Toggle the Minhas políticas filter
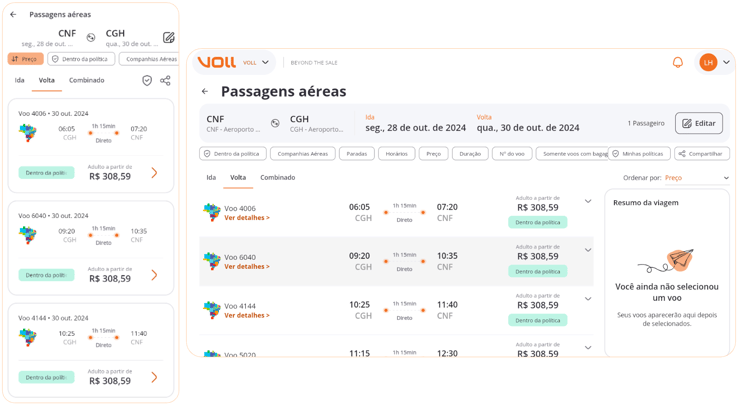738x405 pixels. pyautogui.click(x=638, y=154)
